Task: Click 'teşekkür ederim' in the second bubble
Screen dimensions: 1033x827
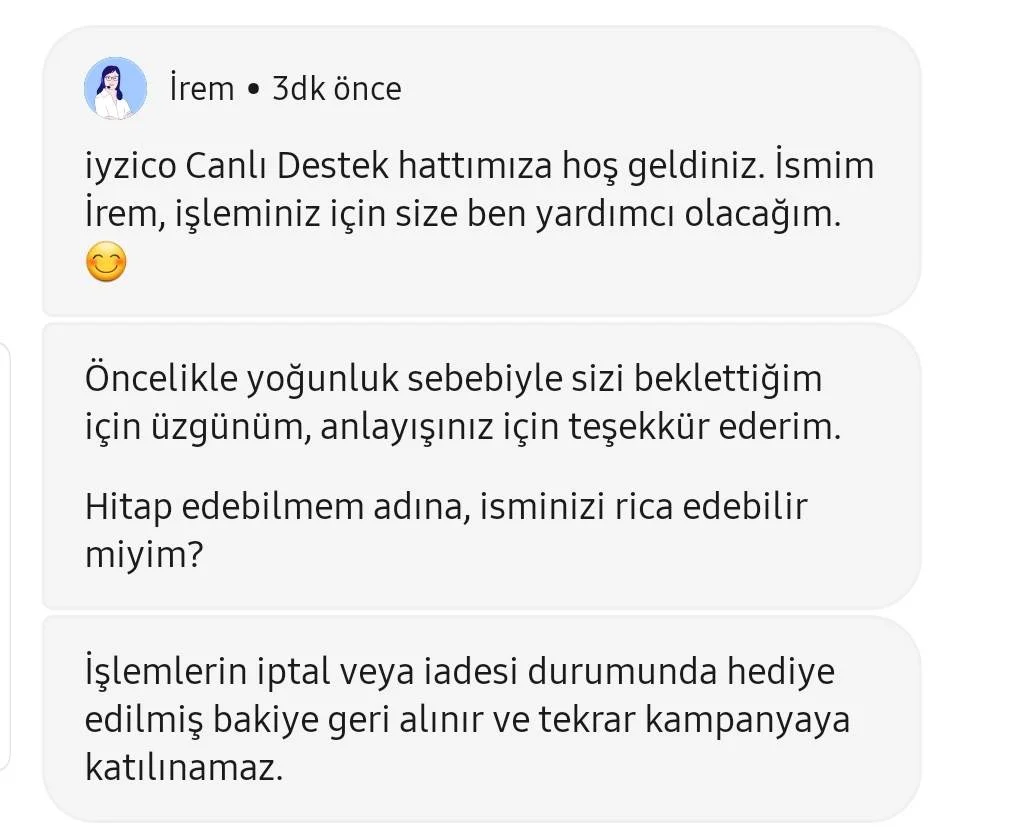Action: (x=705, y=427)
